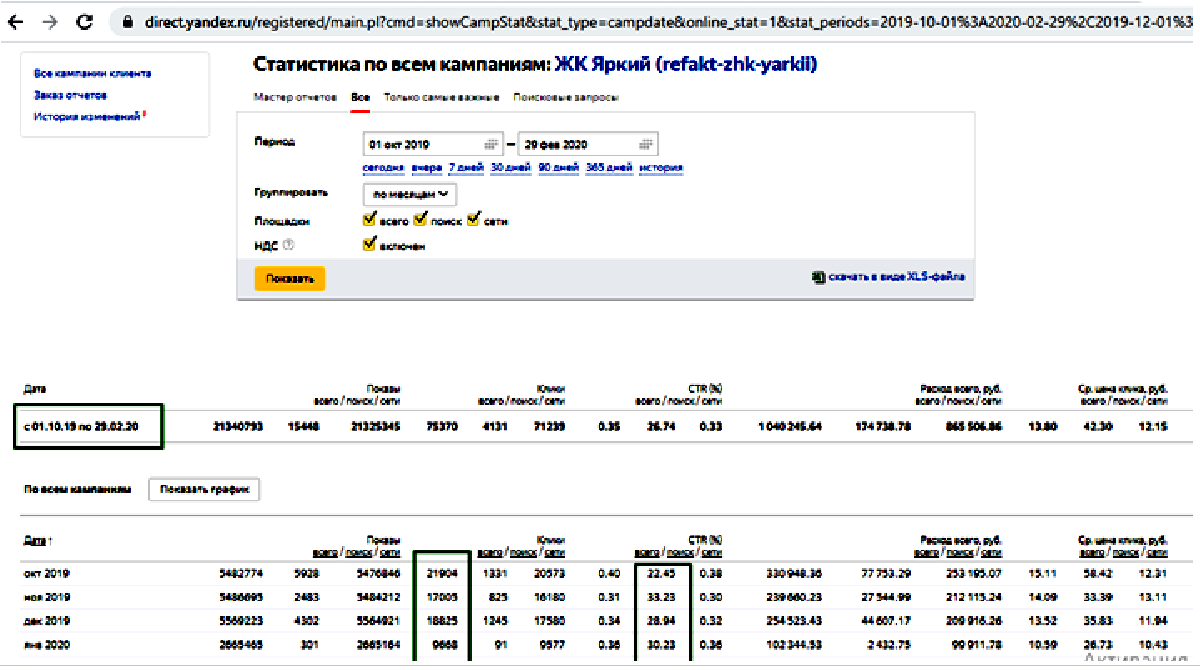Switch to the 'Мастер отчетов' tab

[x=296, y=98]
